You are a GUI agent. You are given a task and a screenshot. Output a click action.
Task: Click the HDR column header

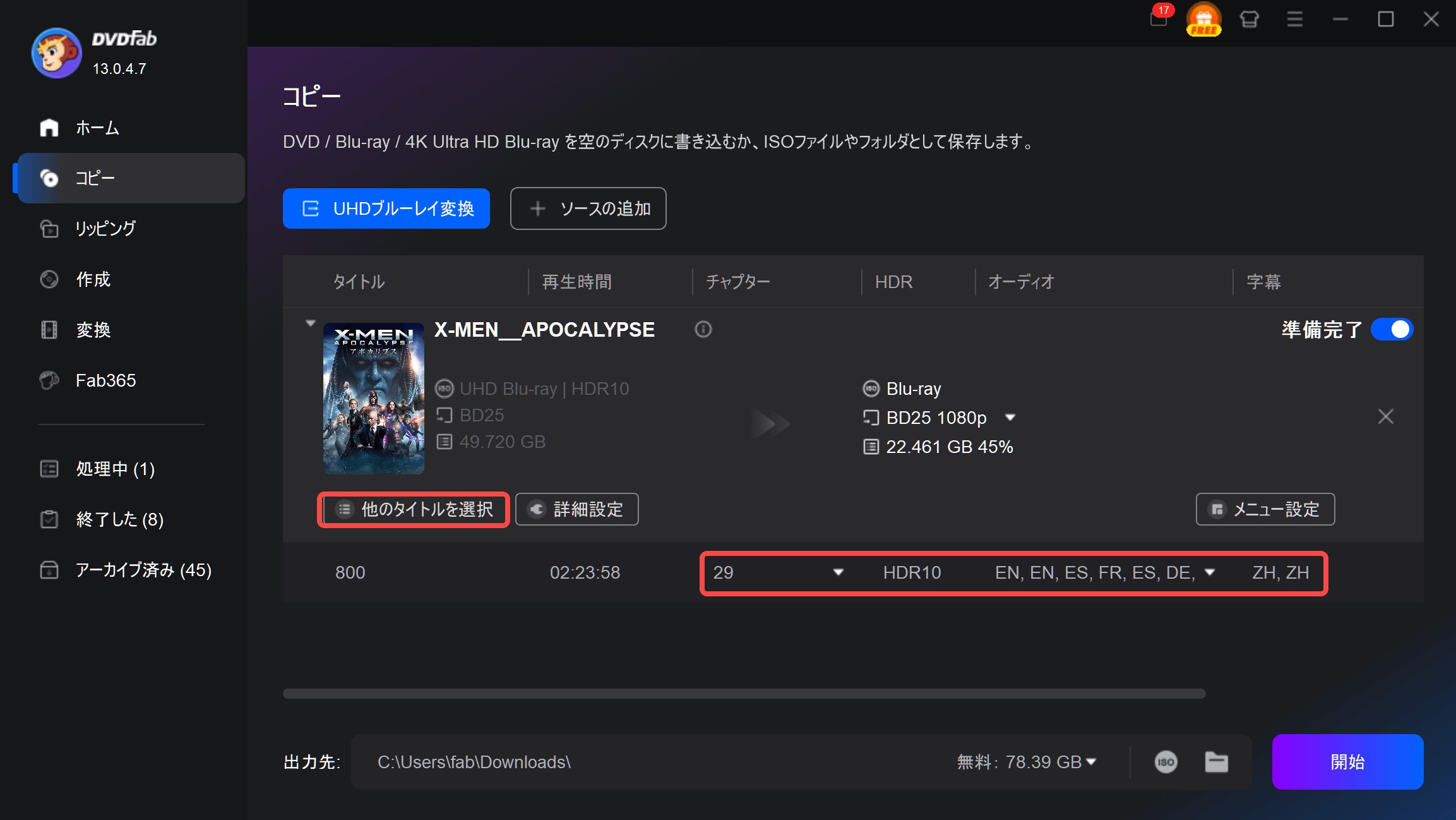pyautogui.click(x=893, y=282)
